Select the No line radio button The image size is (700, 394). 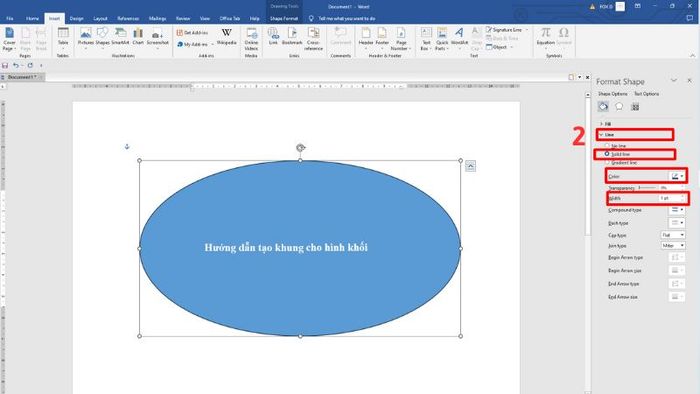click(607, 145)
